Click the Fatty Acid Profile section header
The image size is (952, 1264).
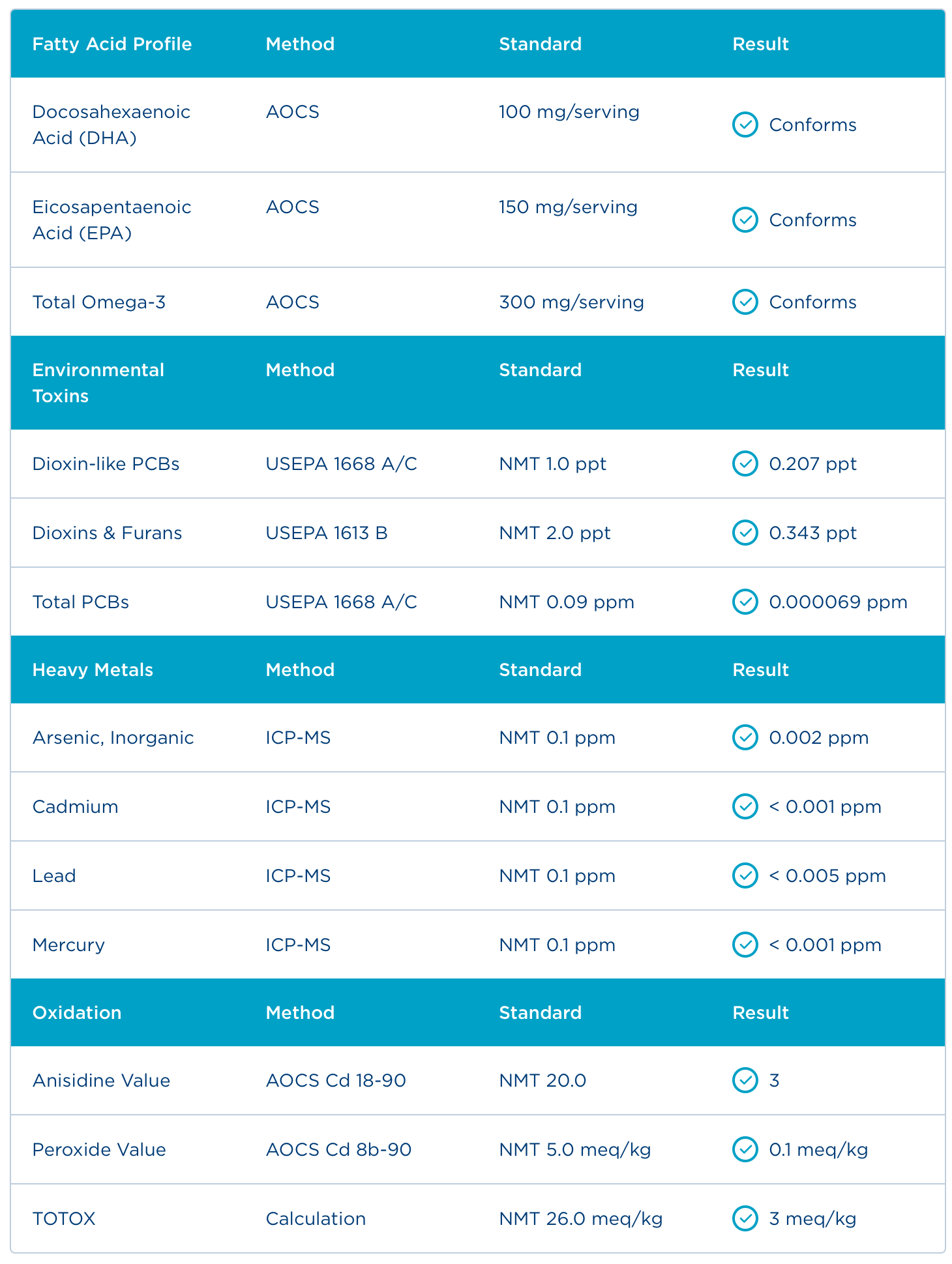112,44
